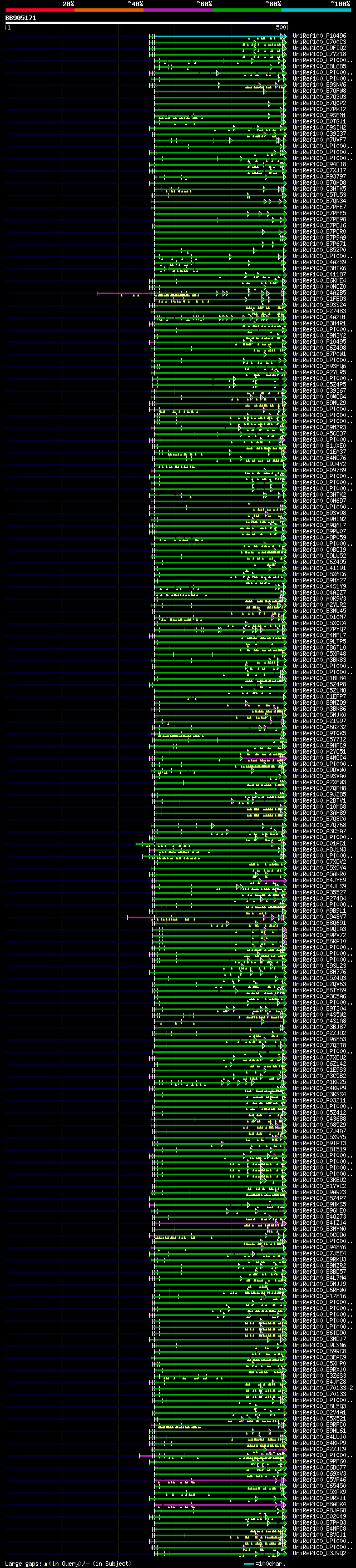Click hit label UniRef100_P27483
The image size is (356, 1568).
319,311
